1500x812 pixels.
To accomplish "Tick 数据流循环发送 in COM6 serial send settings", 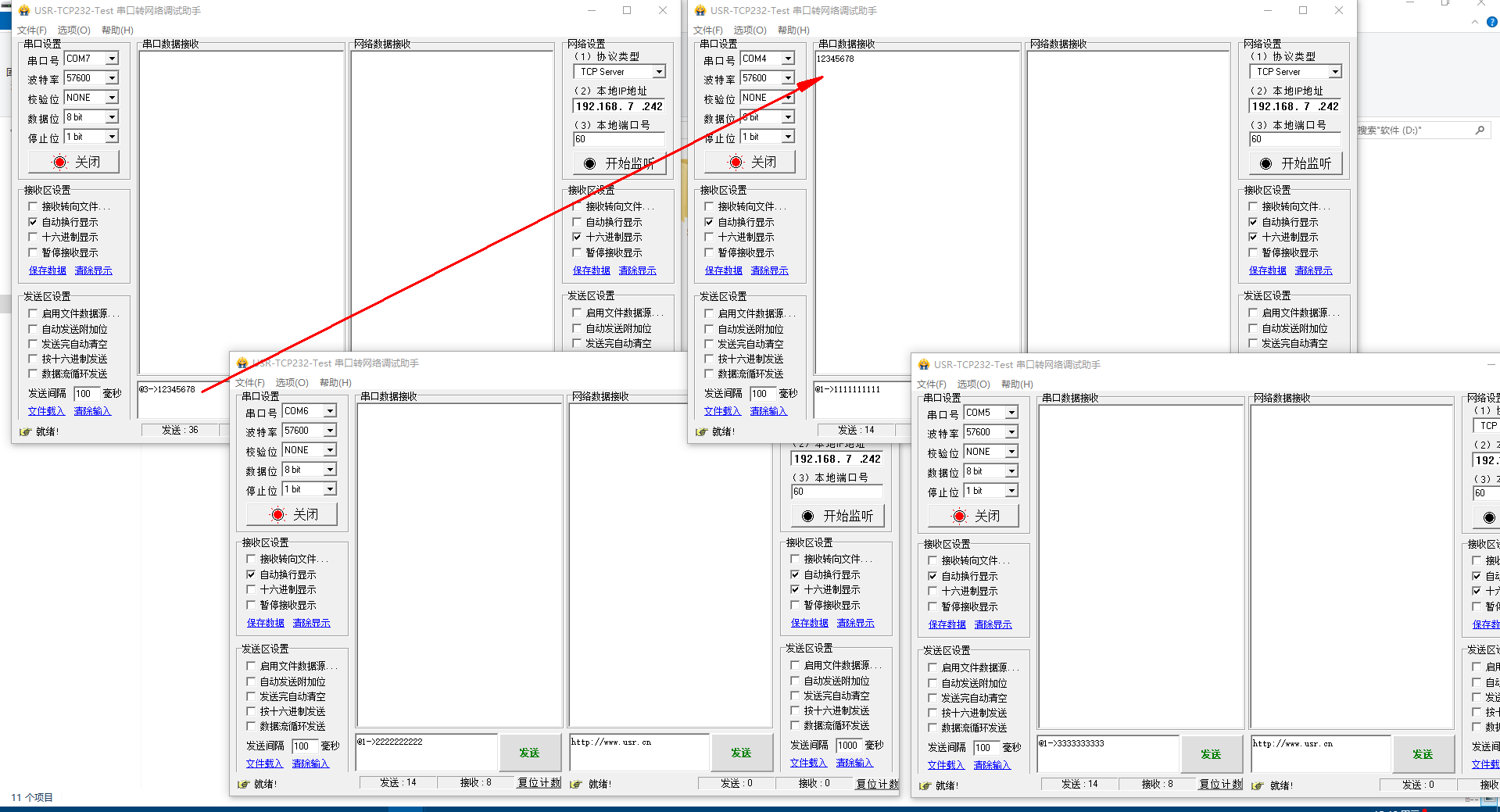I will tap(251, 726).
